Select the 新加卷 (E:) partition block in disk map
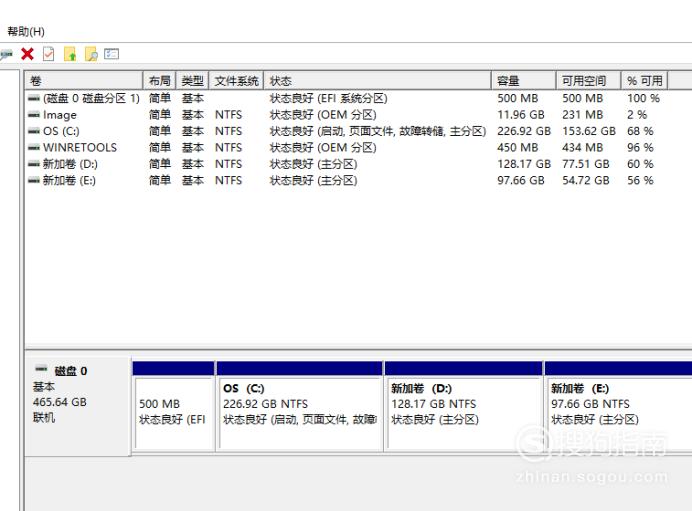 (x=618, y=406)
